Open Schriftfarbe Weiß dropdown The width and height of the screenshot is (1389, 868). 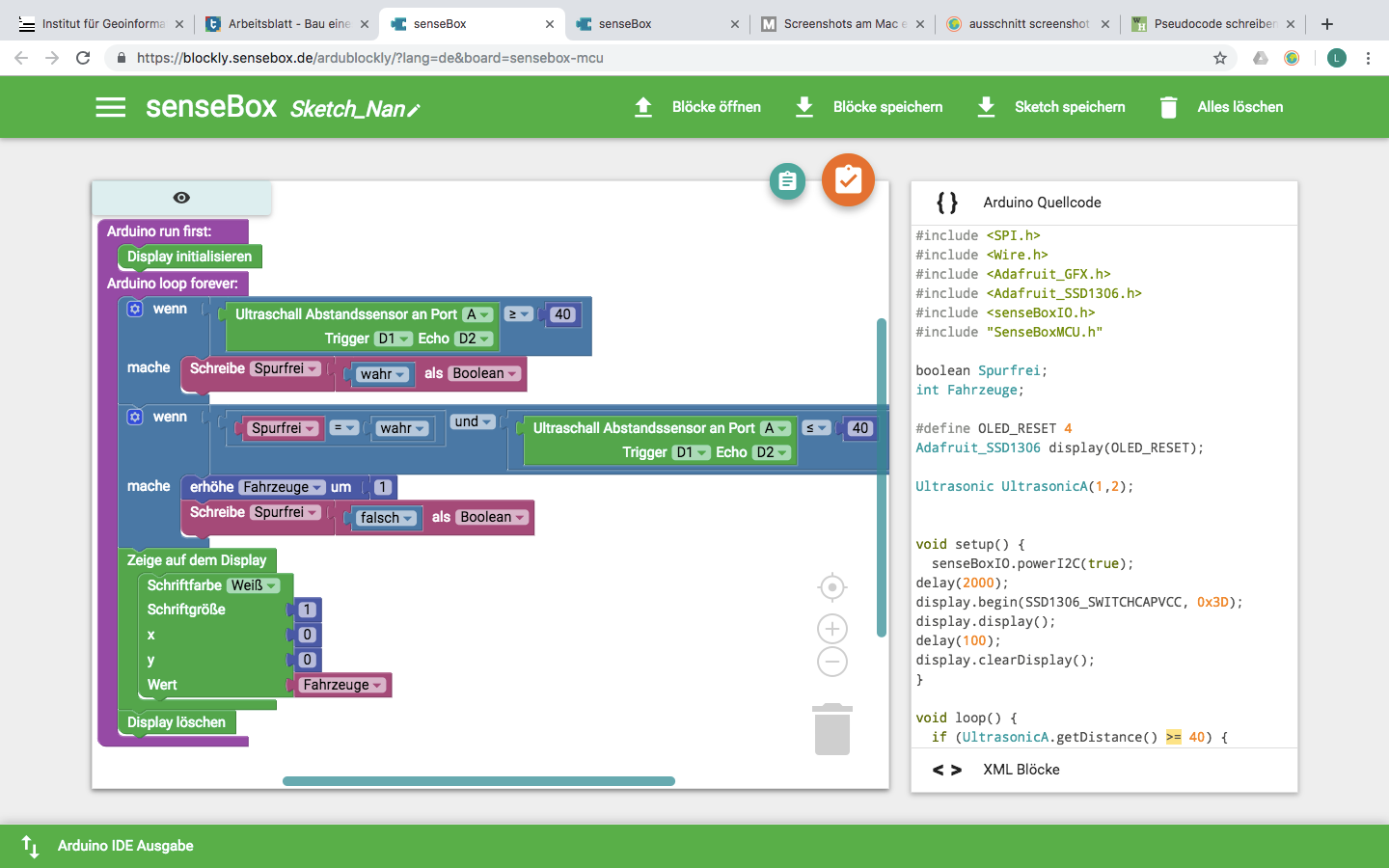[254, 585]
